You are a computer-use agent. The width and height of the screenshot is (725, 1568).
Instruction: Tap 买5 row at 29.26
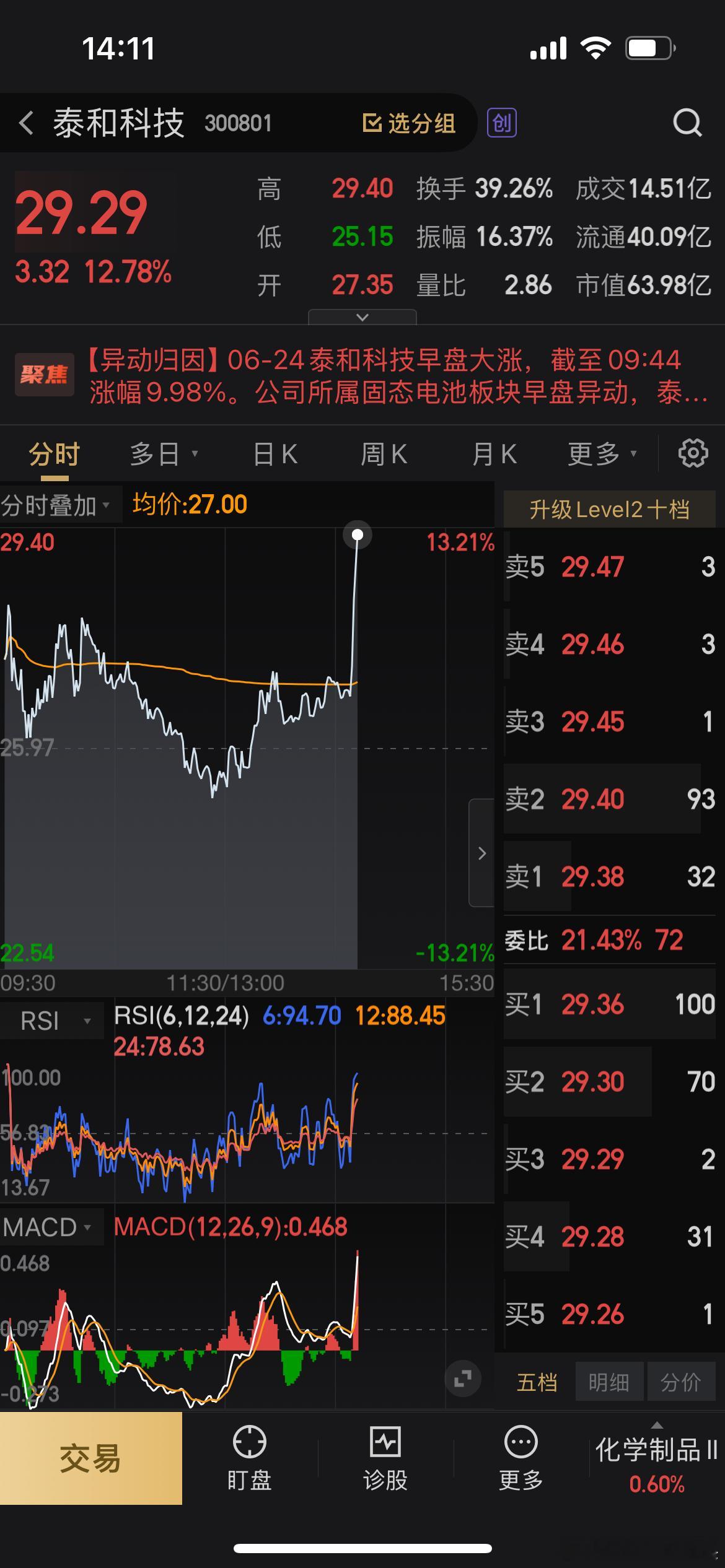click(610, 1313)
